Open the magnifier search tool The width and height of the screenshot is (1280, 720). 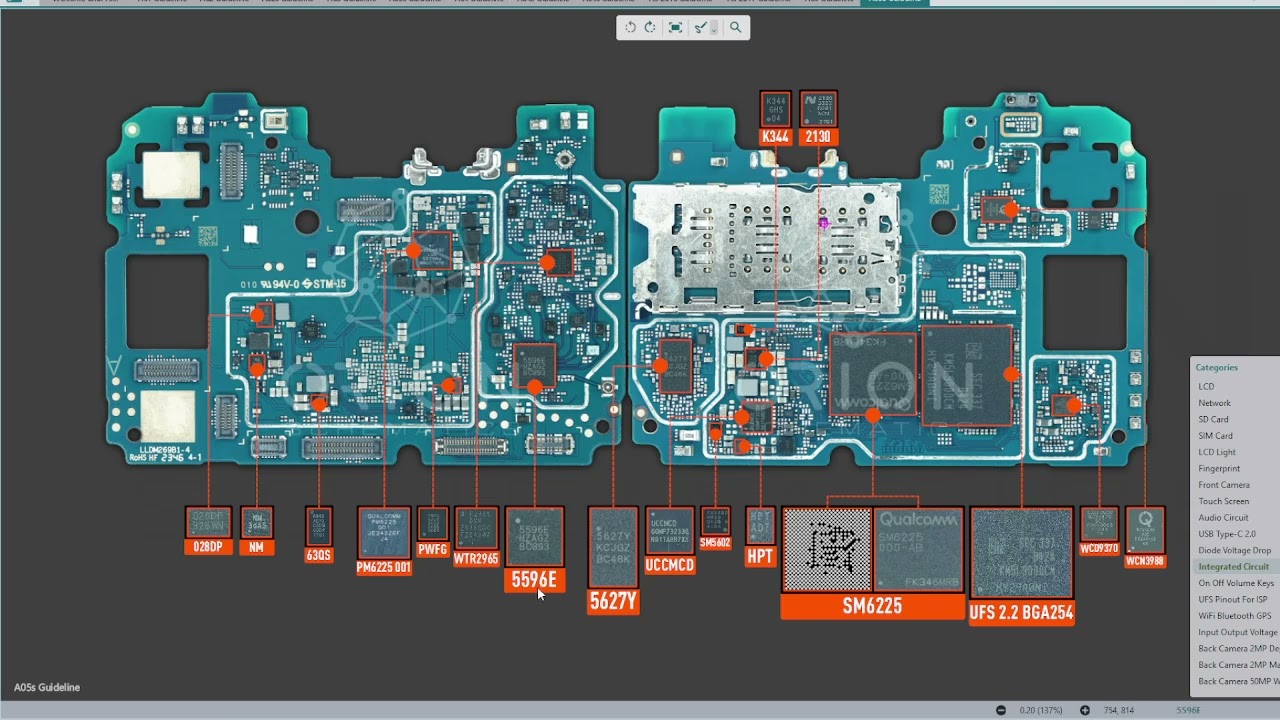click(x=735, y=28)
